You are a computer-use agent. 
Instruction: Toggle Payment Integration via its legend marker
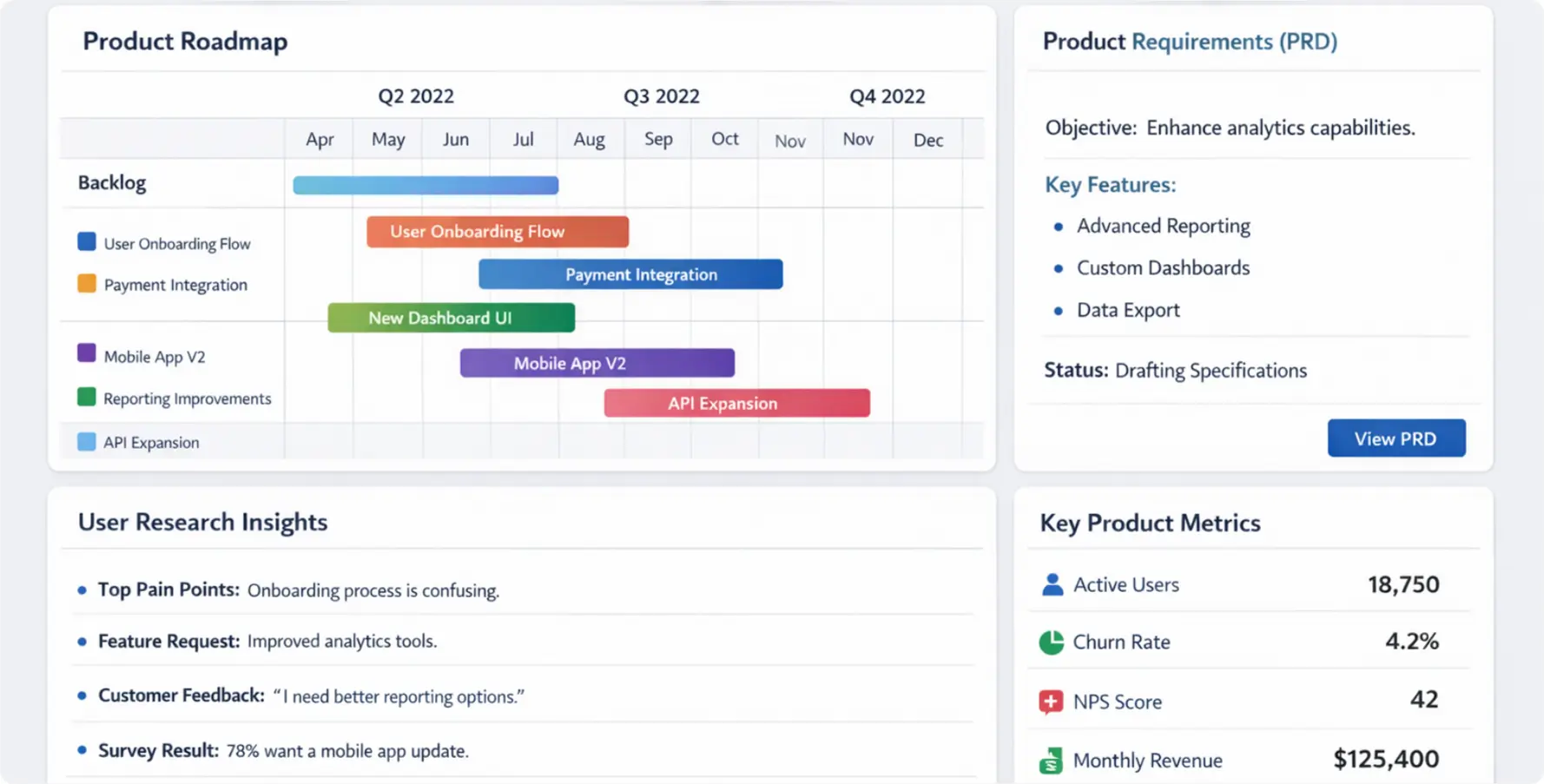pyautogui.click(x=85, y=282)
